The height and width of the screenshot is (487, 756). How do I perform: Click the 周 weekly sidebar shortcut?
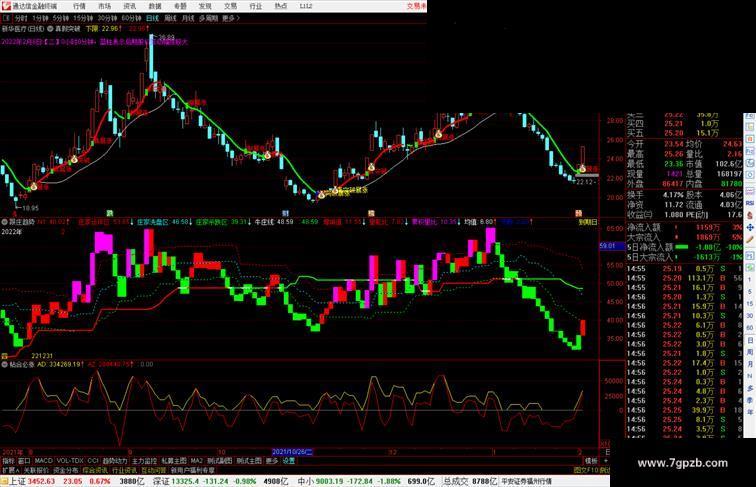[x=750, y=352]
